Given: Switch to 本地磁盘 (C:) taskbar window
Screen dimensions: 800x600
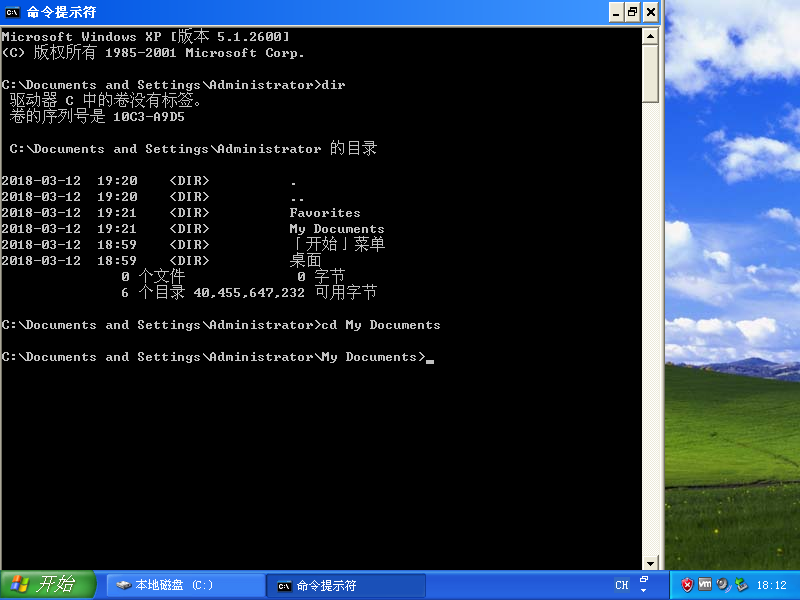Looking at the screenshot, I should pyautogui.click(x=186, y=585).
